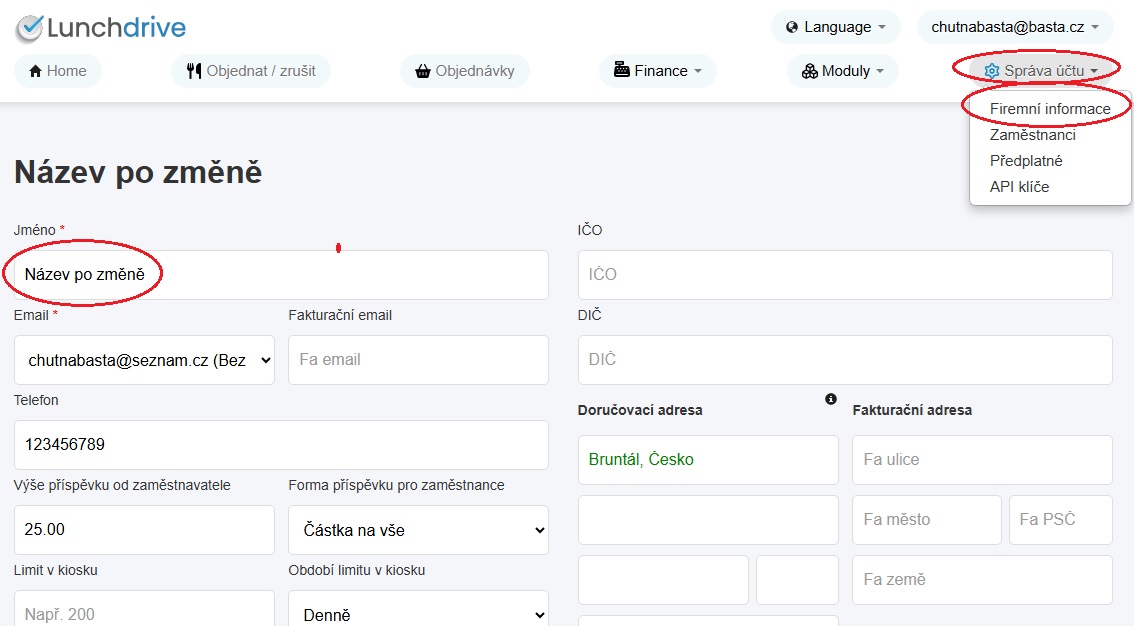1134x626 pixels.
Task: Go to Home
Action: [58, 71]
